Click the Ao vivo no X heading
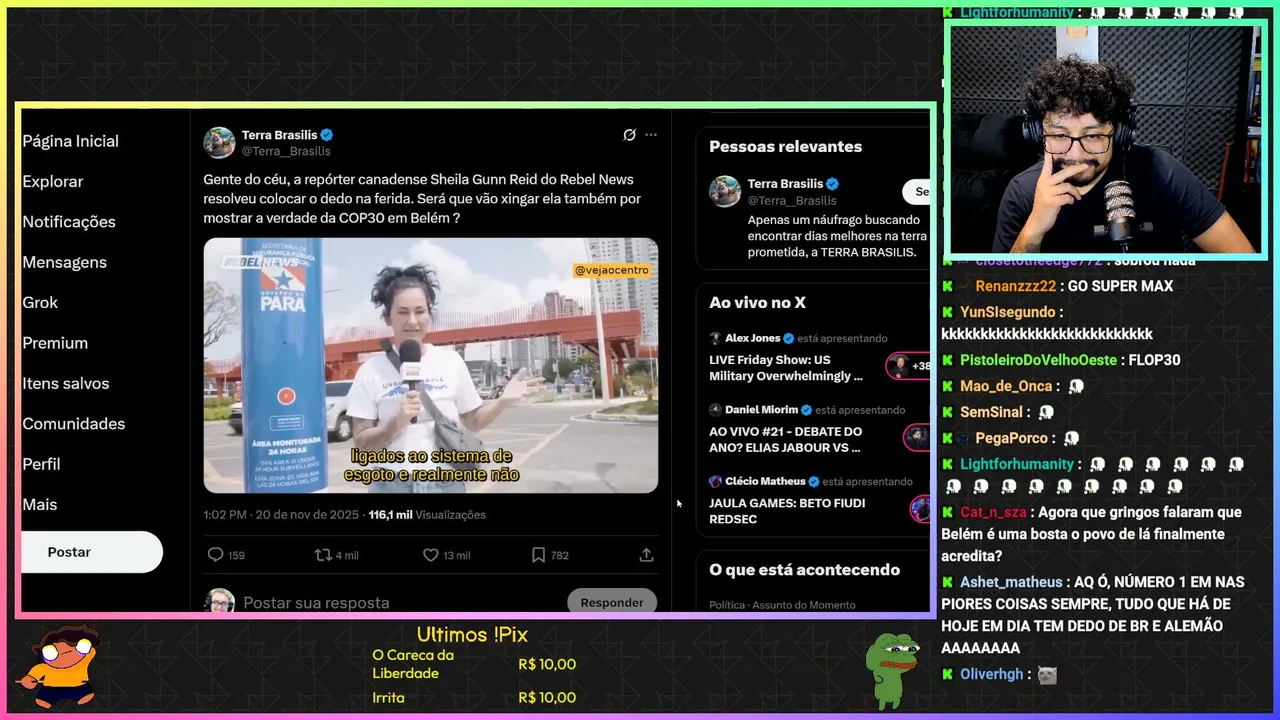The width and height of the screenshot is (1280, 720). point(757,303)
